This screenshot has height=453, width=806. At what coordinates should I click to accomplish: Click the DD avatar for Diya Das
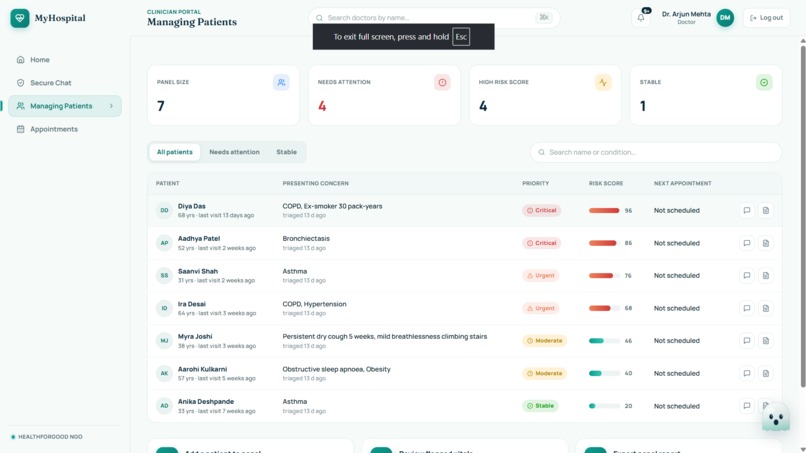164,210
